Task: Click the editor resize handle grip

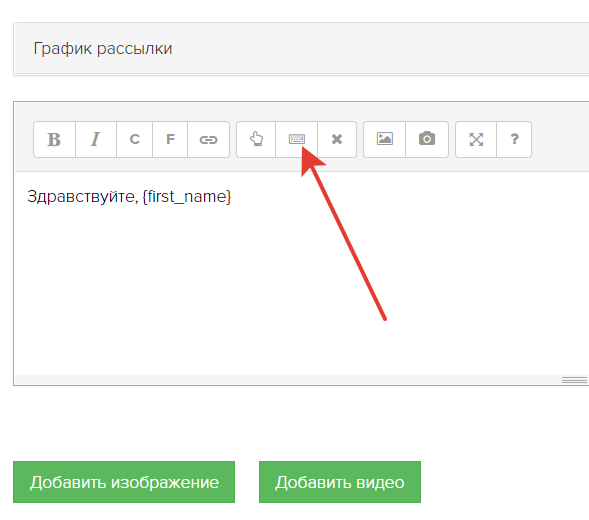Action: pos(574,380)
